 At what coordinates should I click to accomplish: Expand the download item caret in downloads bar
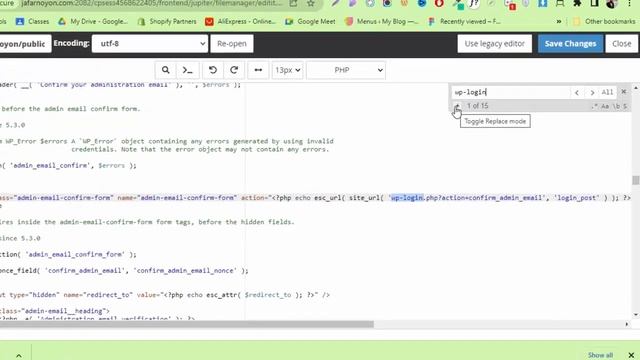[x=19, y=356]
